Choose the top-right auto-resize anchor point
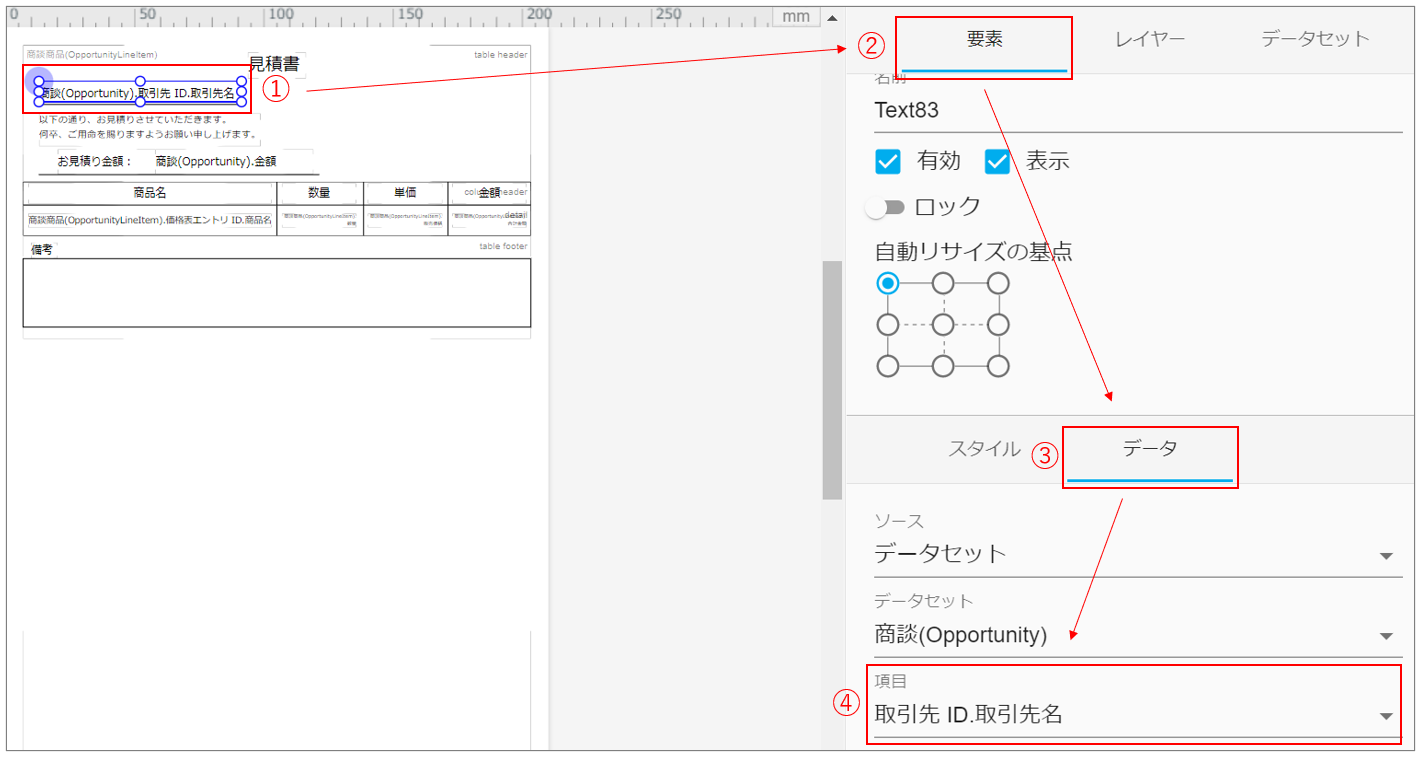Screen dimensions: 1421x758 998,284
